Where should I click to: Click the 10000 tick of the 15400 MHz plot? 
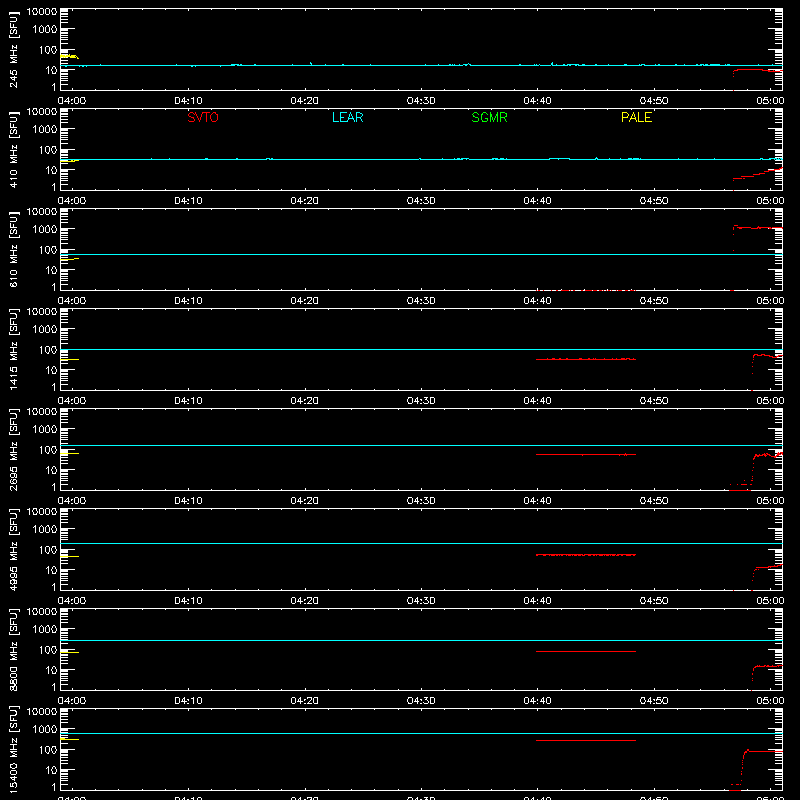pos(42,712)
